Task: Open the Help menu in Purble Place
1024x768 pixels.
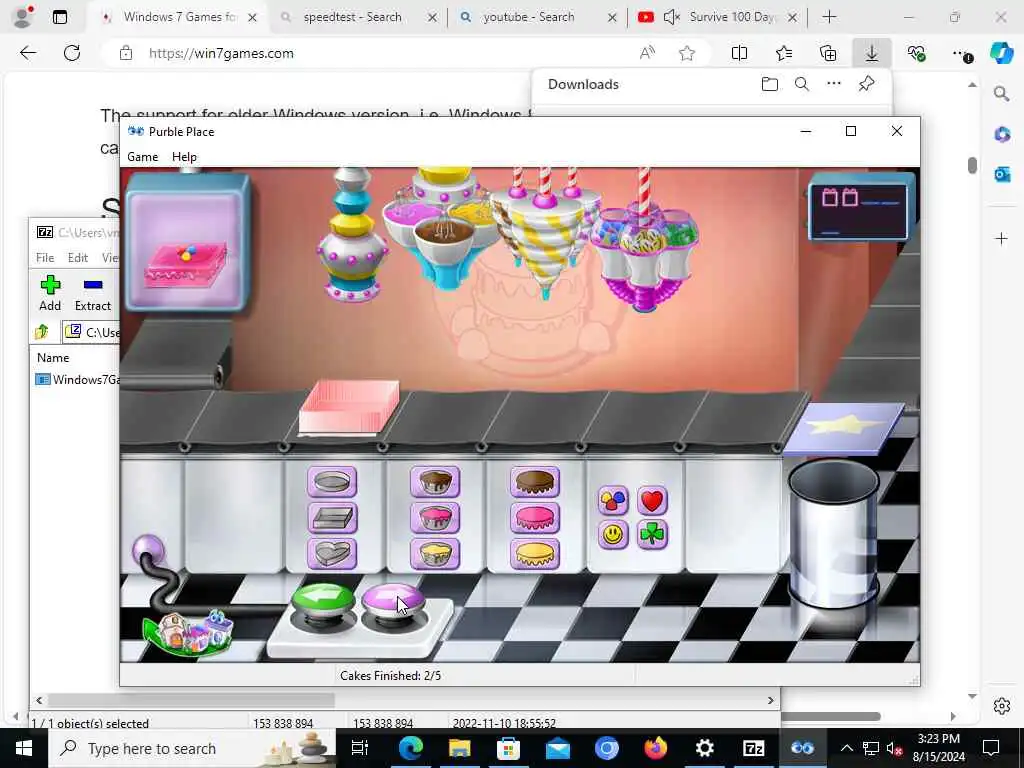Action: 184,157
